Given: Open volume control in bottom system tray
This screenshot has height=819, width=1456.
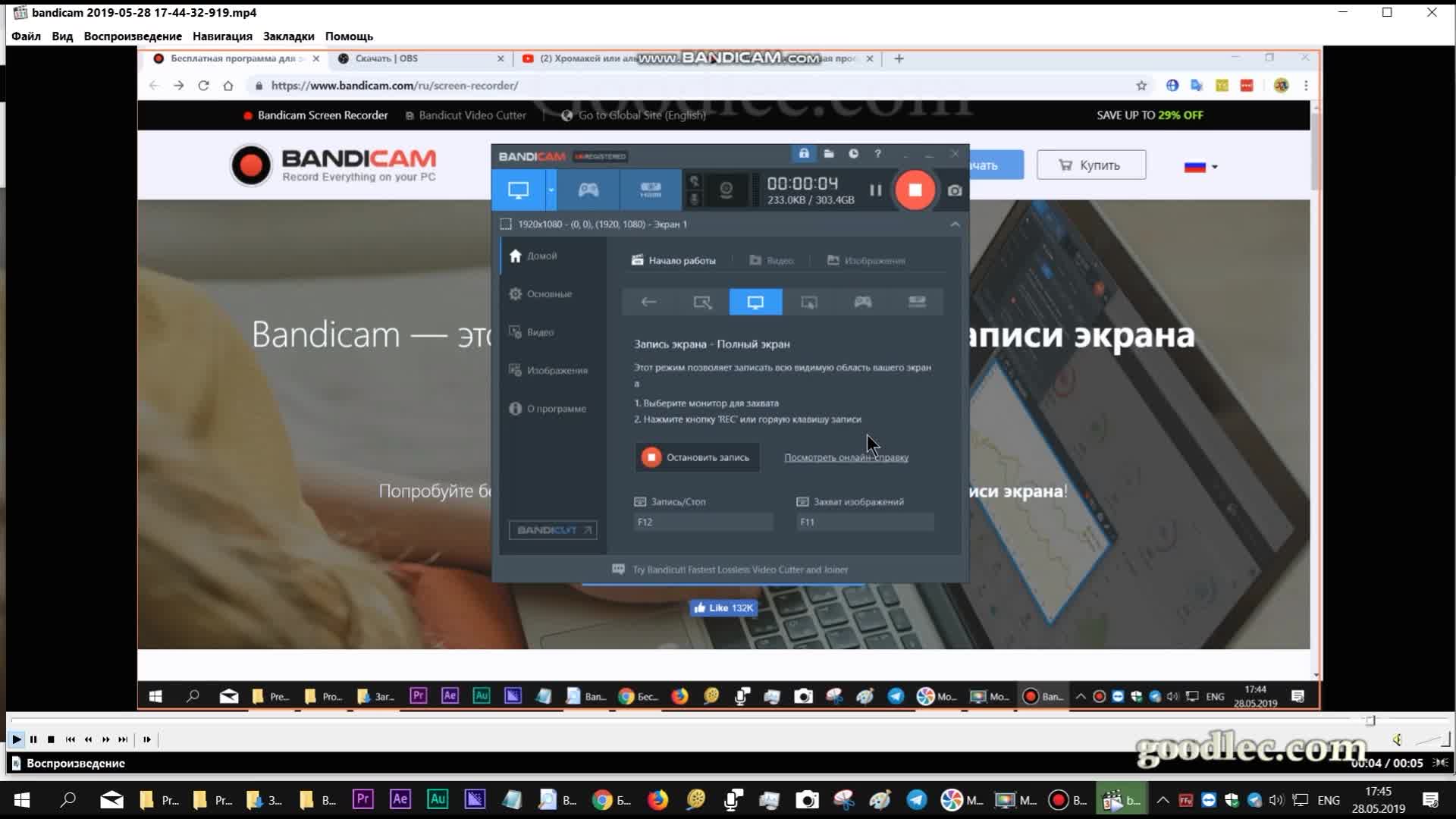Looking at the screenshot, I should tap(1276, 799).
